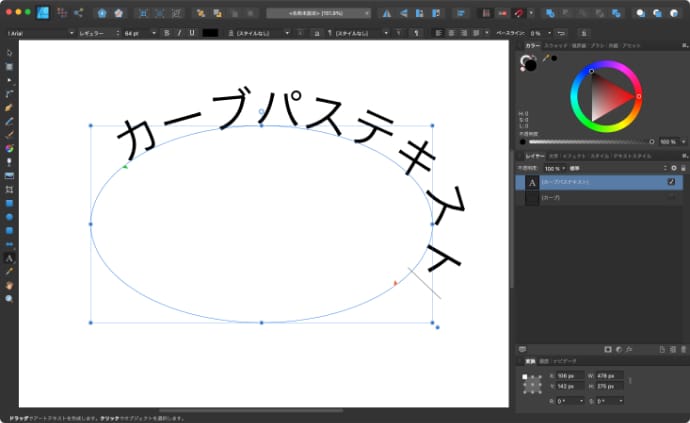Click the eyedropper color picker icon
Image resolution: width=690 pixels, height=423 pixels.
[x=548, y=58]
